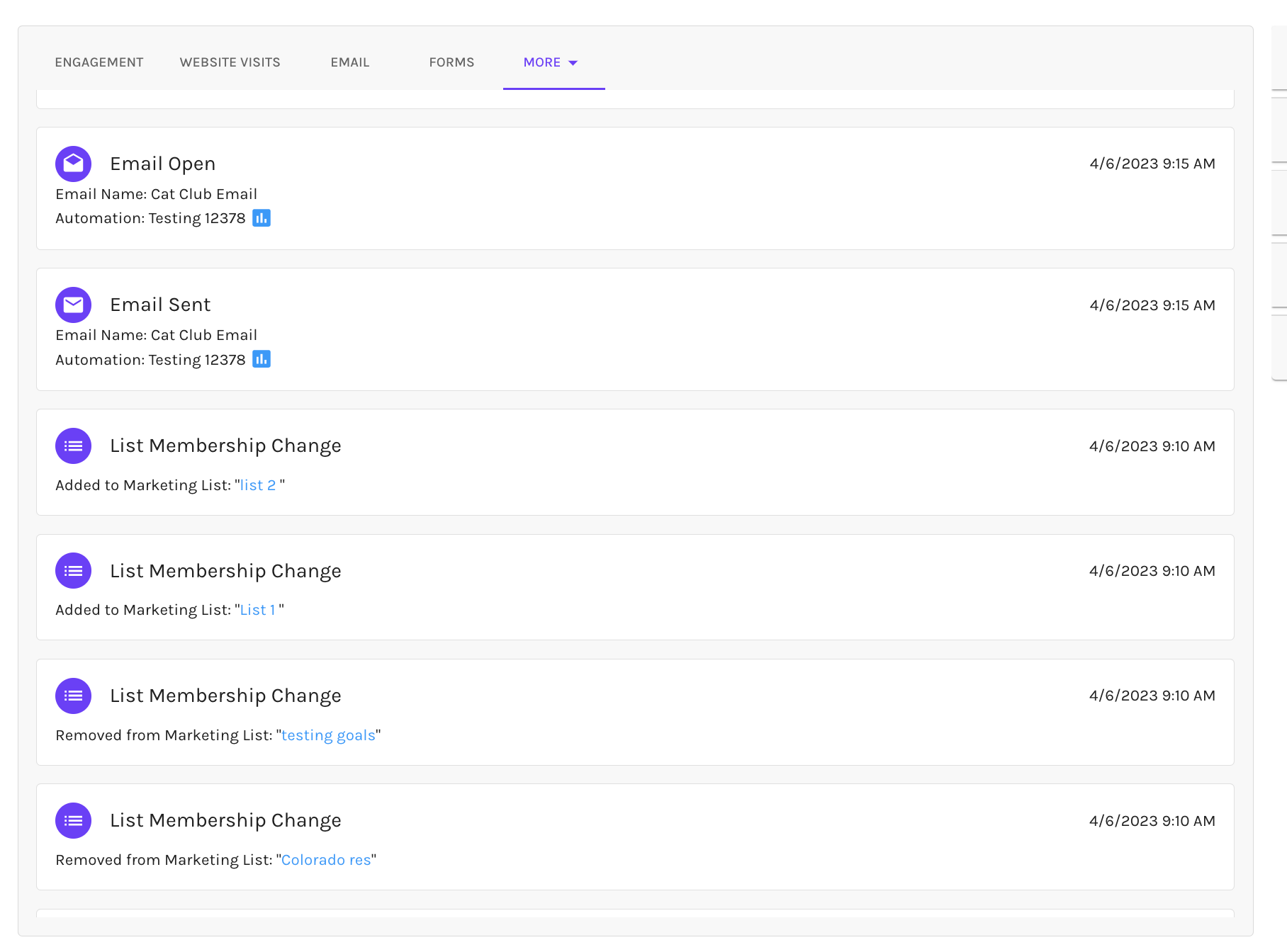Go to the Forms tab

pyautogui.click(x=451, y=62)
